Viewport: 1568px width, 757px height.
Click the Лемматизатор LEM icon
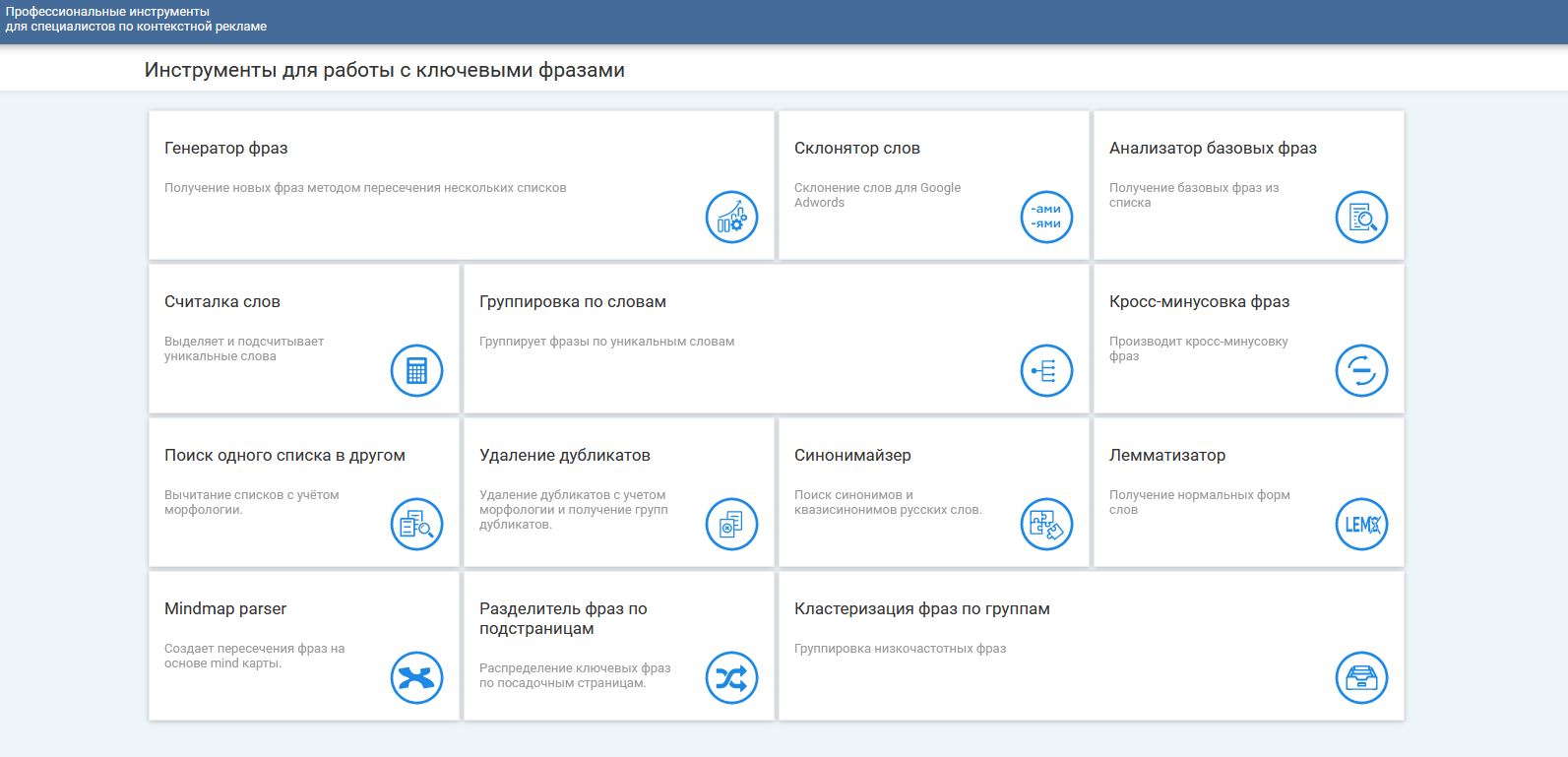[1361, 525]
